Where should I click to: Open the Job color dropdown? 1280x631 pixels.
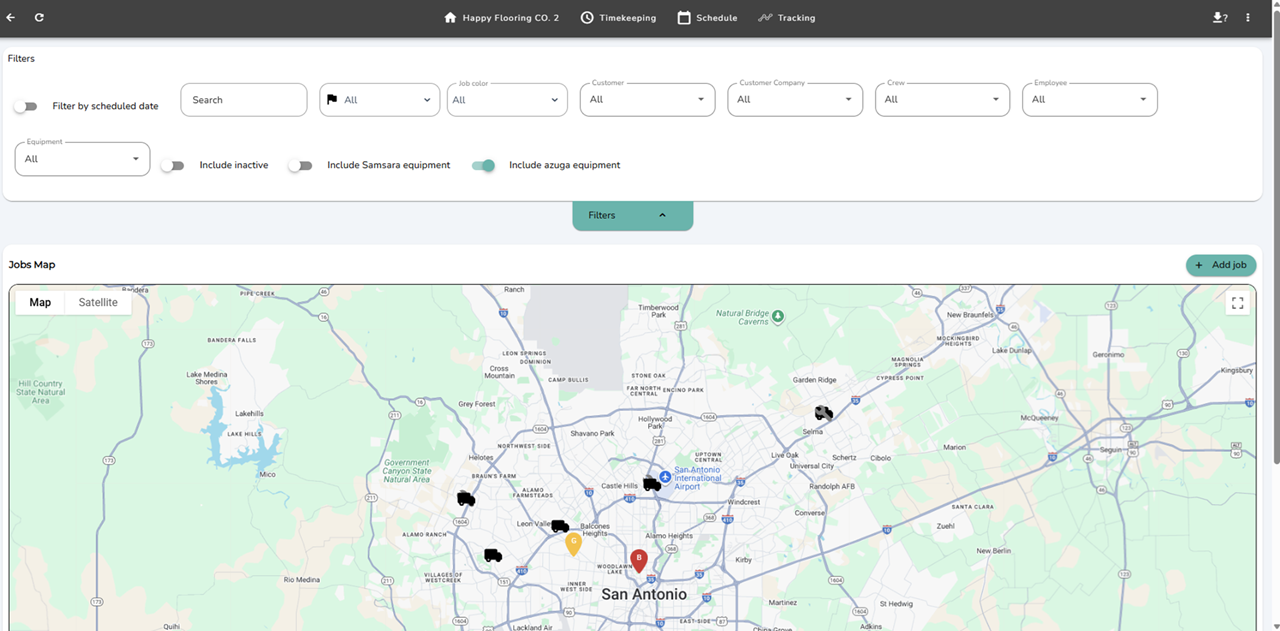click(507, 100)
